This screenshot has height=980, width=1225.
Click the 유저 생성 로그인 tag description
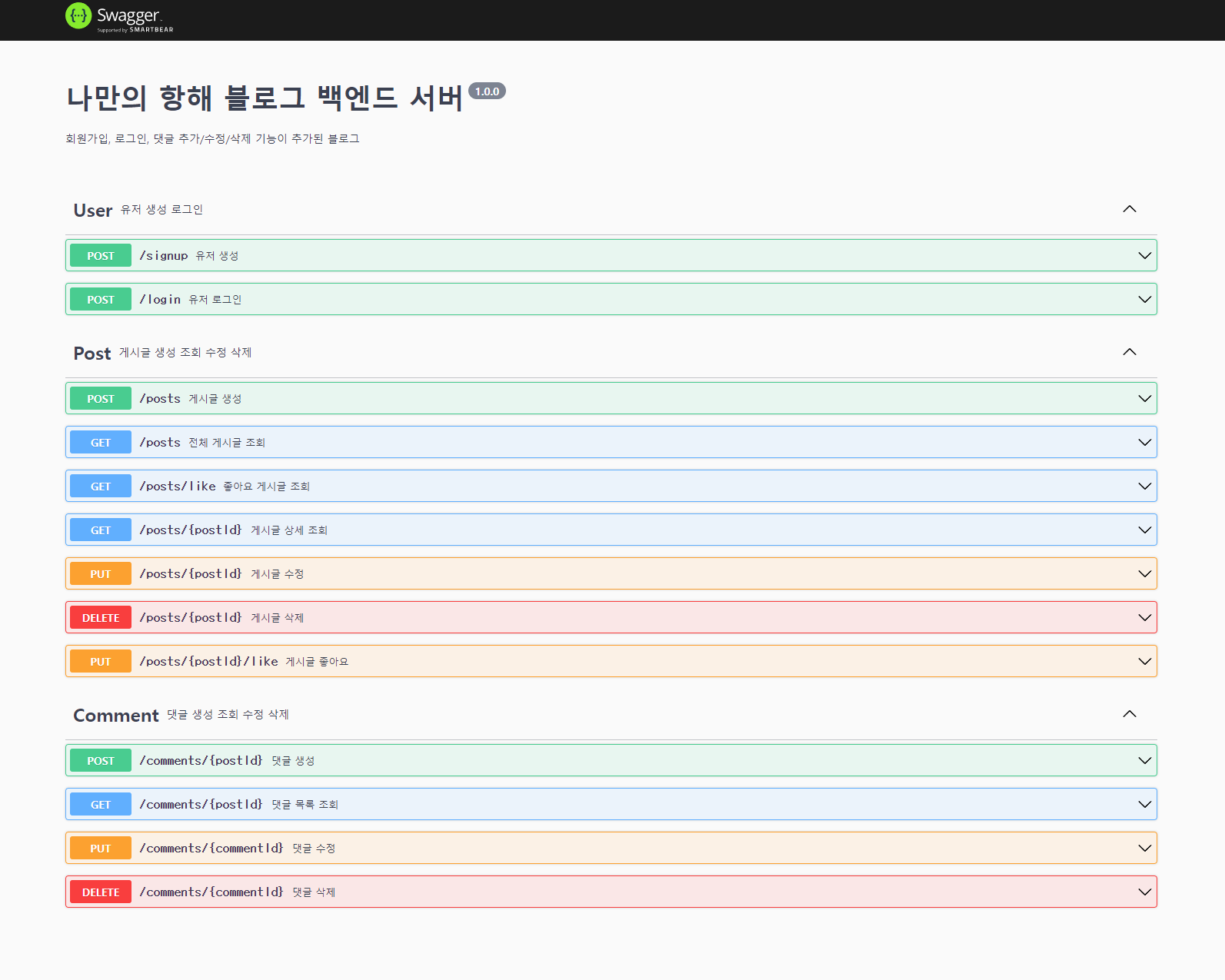tap(161, 209)
